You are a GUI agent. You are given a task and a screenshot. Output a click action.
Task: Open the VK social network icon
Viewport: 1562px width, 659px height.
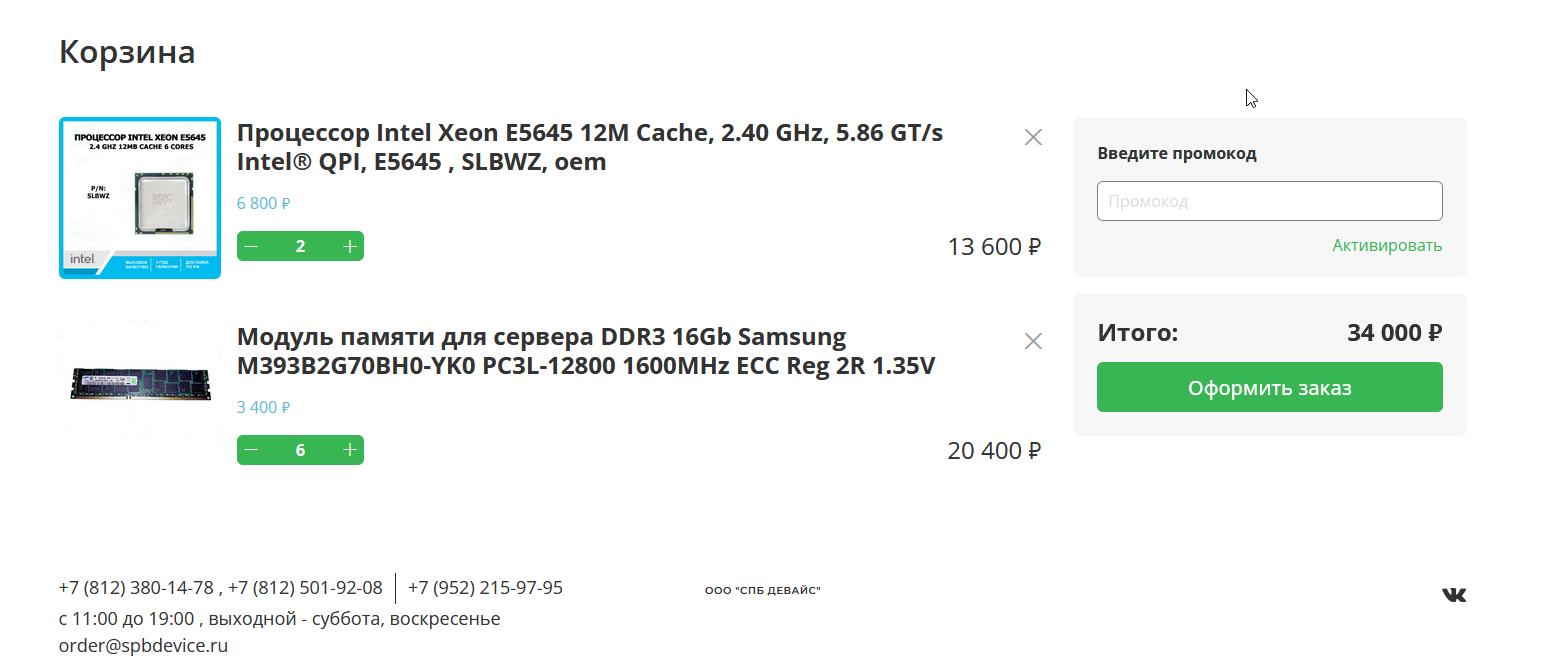point(1454,595)
